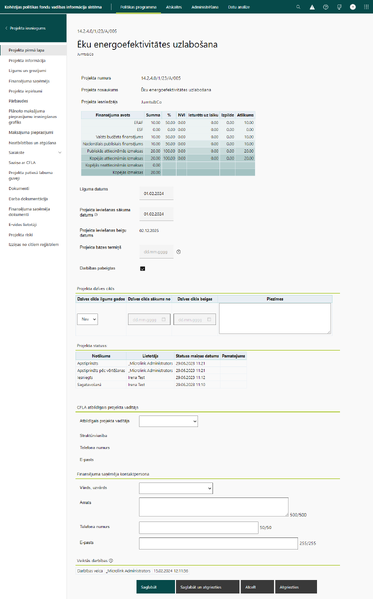Click the Finansējuma avots column header
The image size is (373, 599).
112,115
